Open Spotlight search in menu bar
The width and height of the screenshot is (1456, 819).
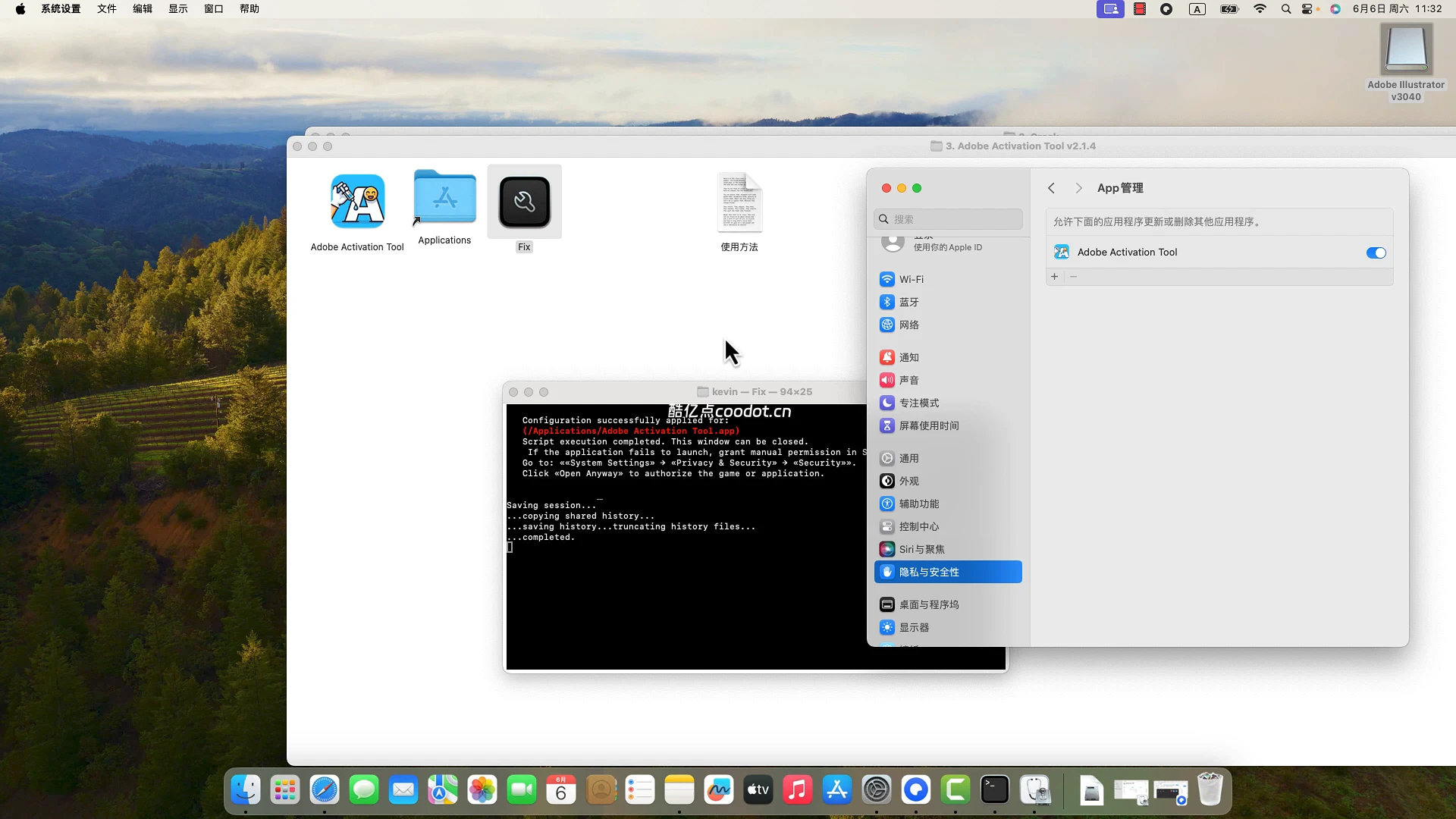click(x=1286, y=9)
